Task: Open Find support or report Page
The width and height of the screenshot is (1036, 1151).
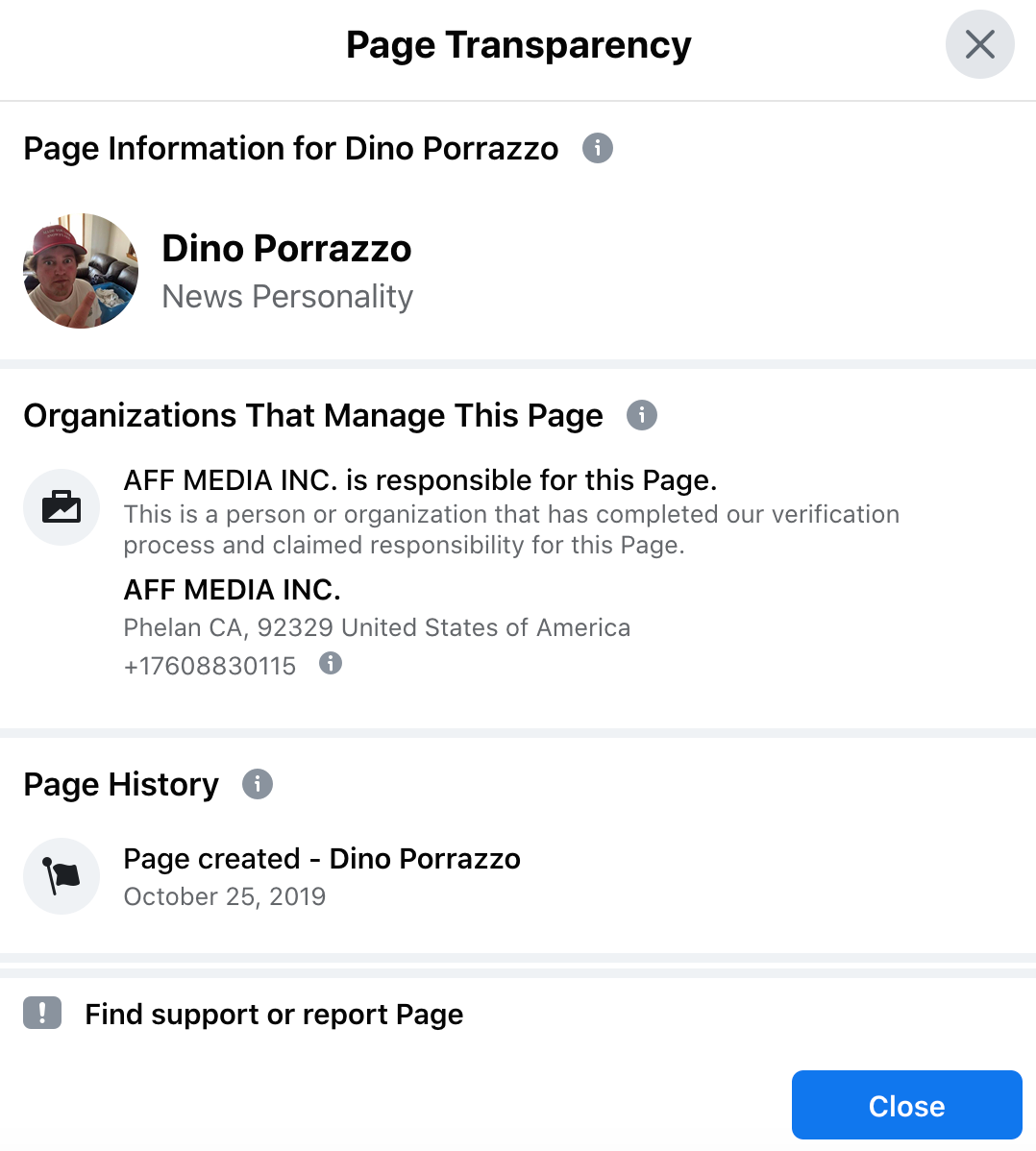Action: tap(274, 1014)
